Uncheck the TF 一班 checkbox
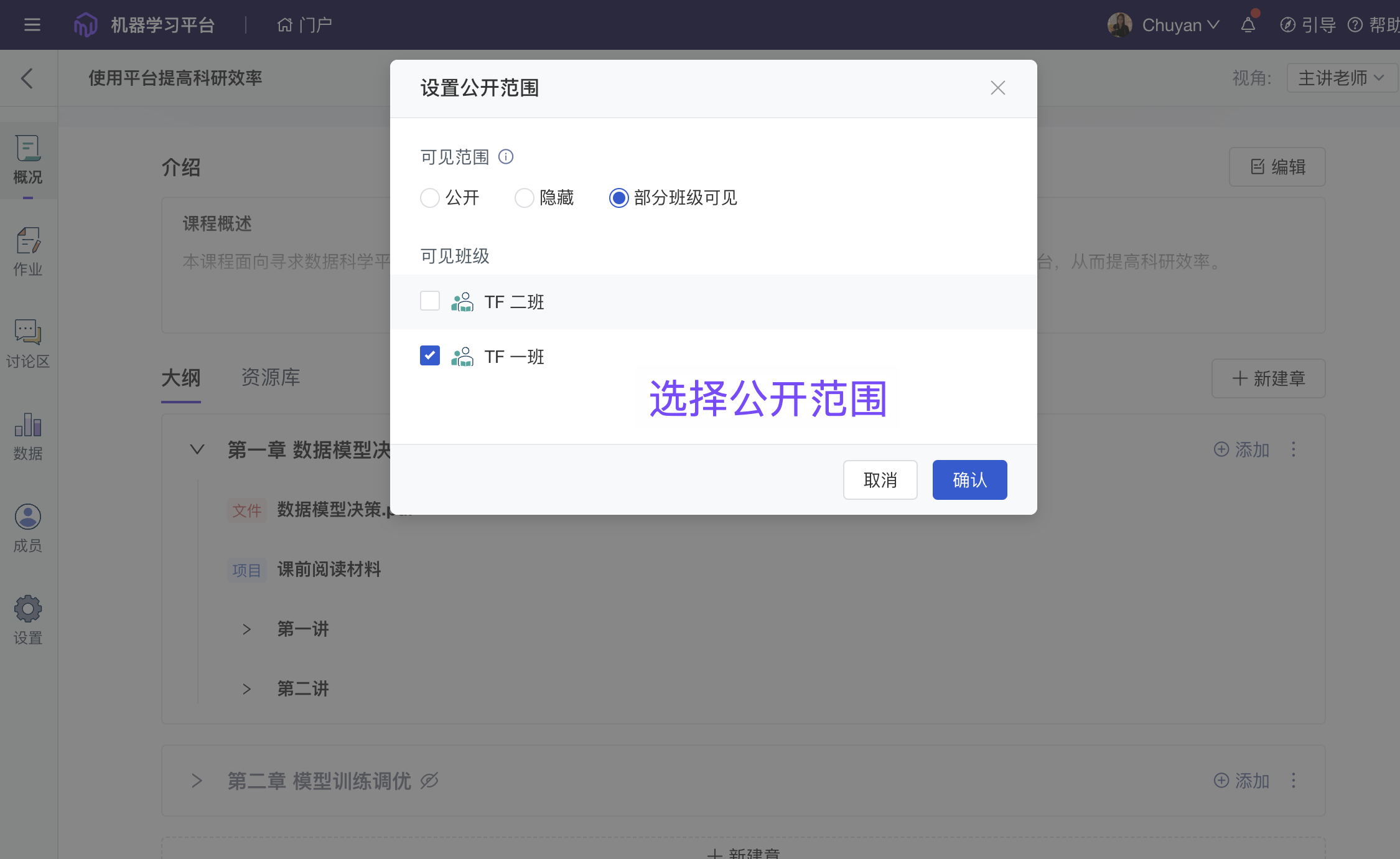Image resolution: width=1400 pixels, height=859 pixels. tap(430, 356)
